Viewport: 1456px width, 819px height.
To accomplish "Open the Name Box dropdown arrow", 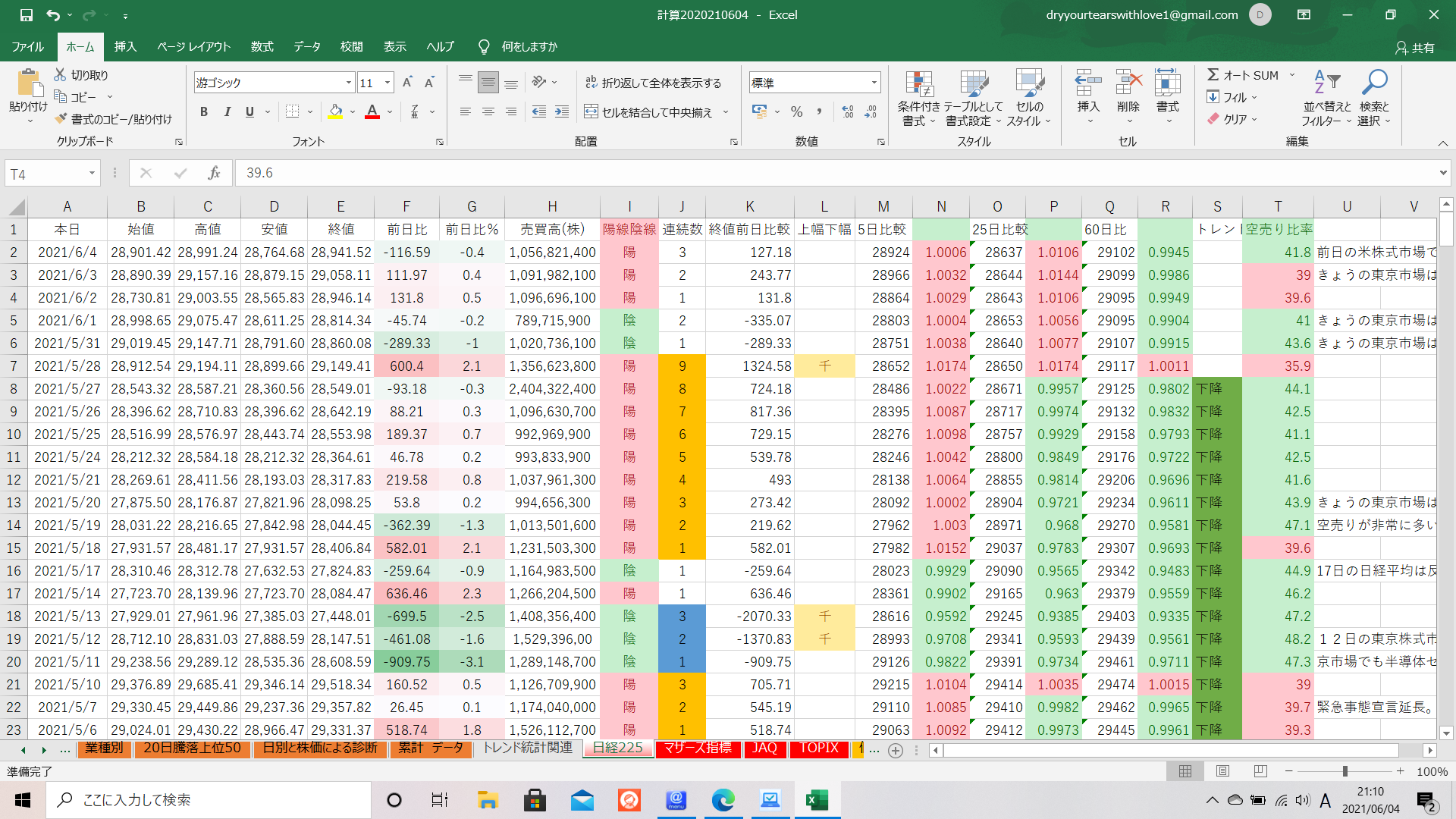I will (92, 174).
